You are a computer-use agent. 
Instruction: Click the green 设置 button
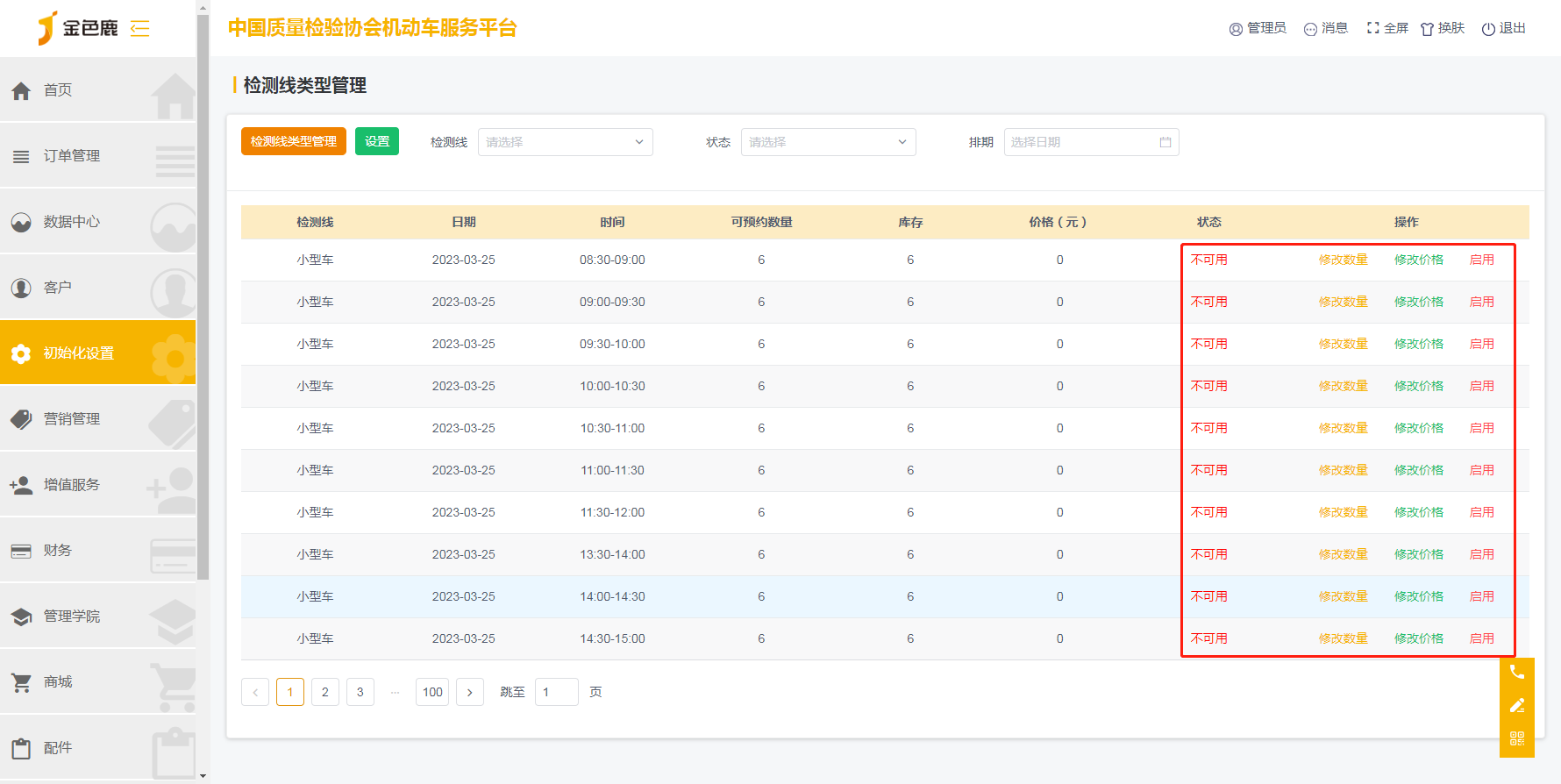pos(377,141)
